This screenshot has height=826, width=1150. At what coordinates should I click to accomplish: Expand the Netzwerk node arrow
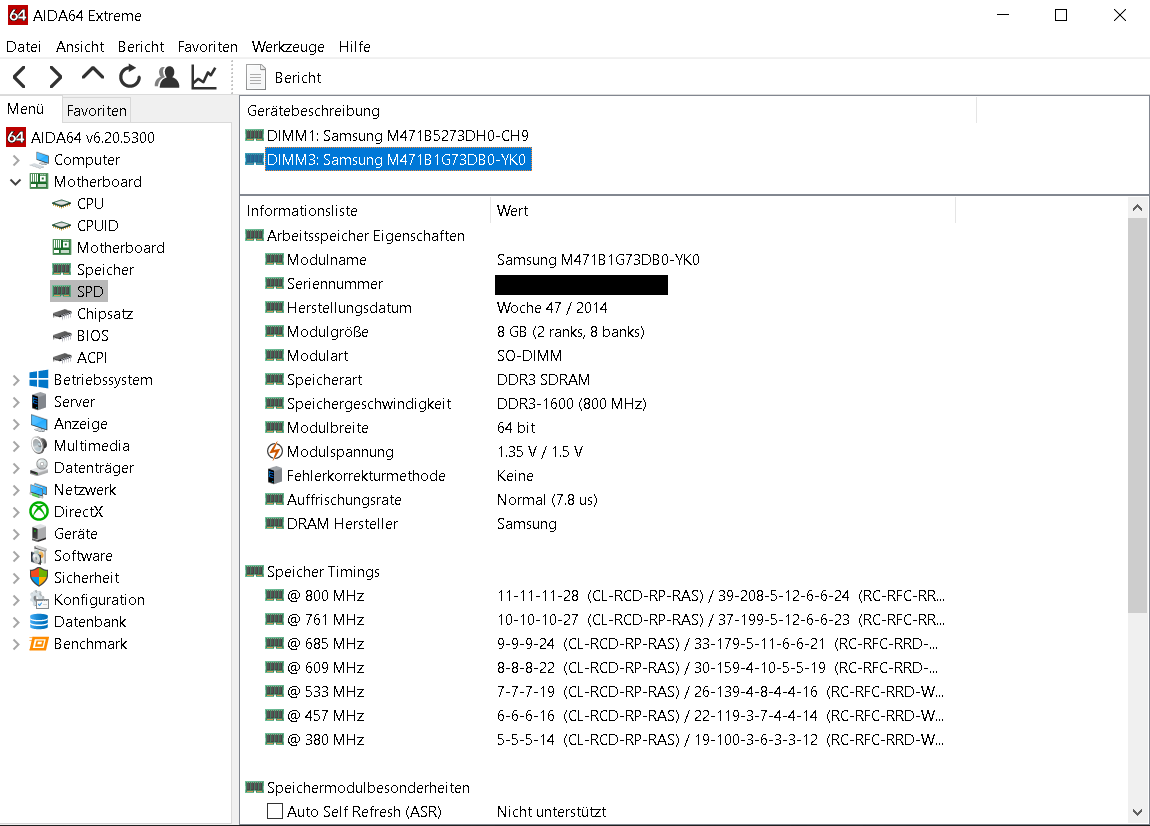click(16, 490)
